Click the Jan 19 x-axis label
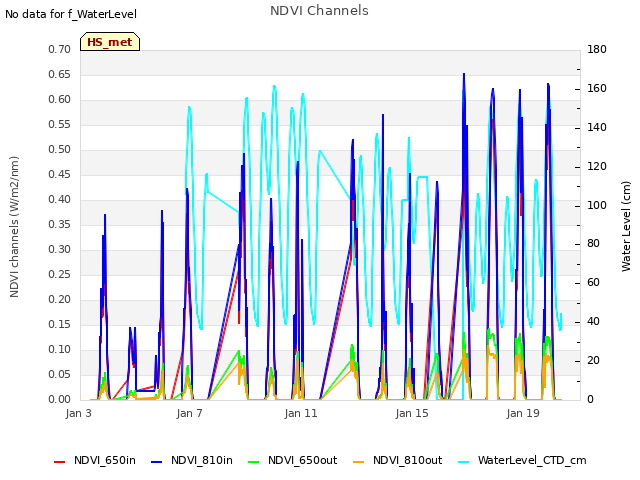 523,413
